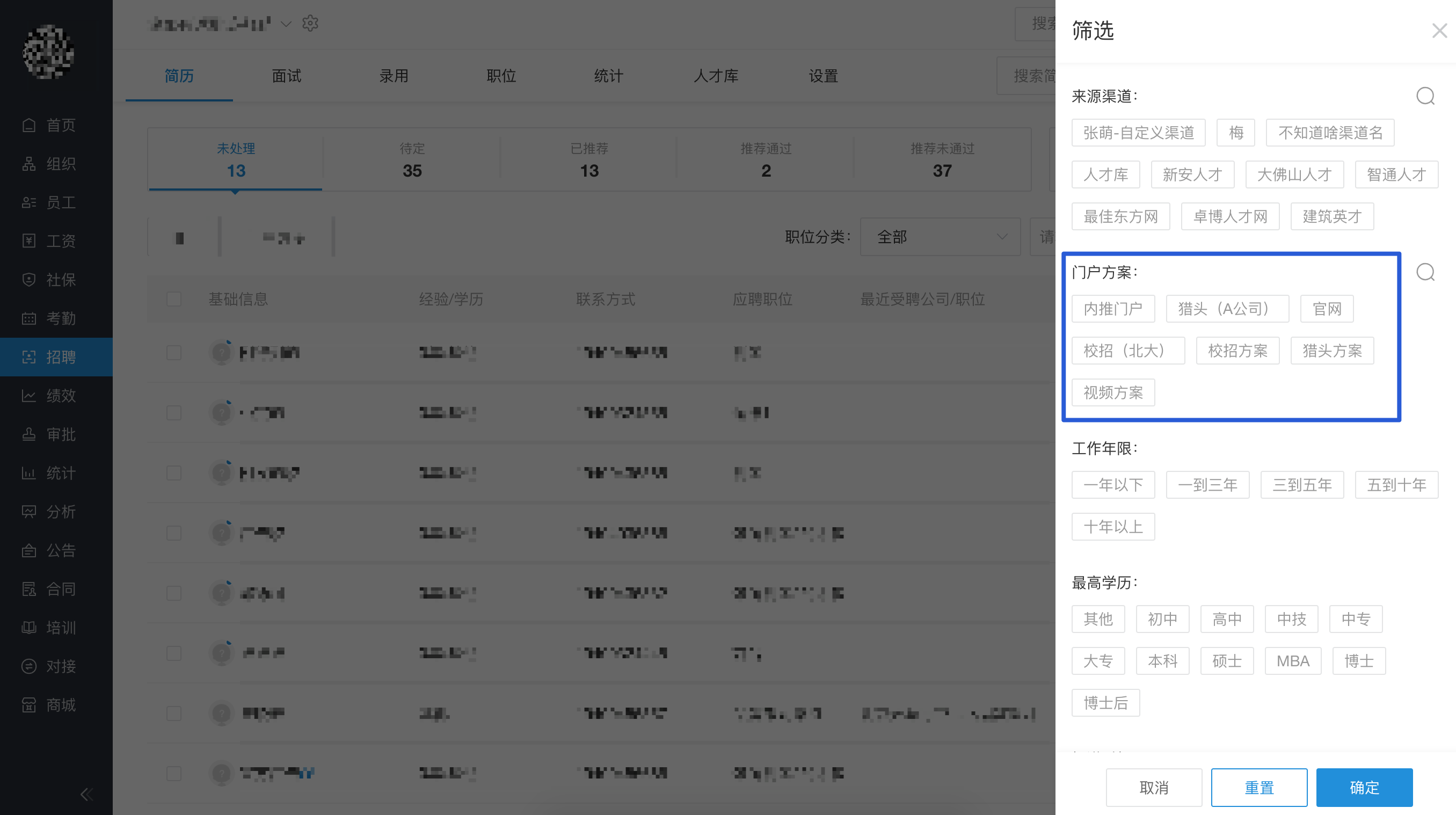Open the 员工 employees sidebar icon
The height and width of the screenshot is (815, 1456).
(x=29, y=202)
